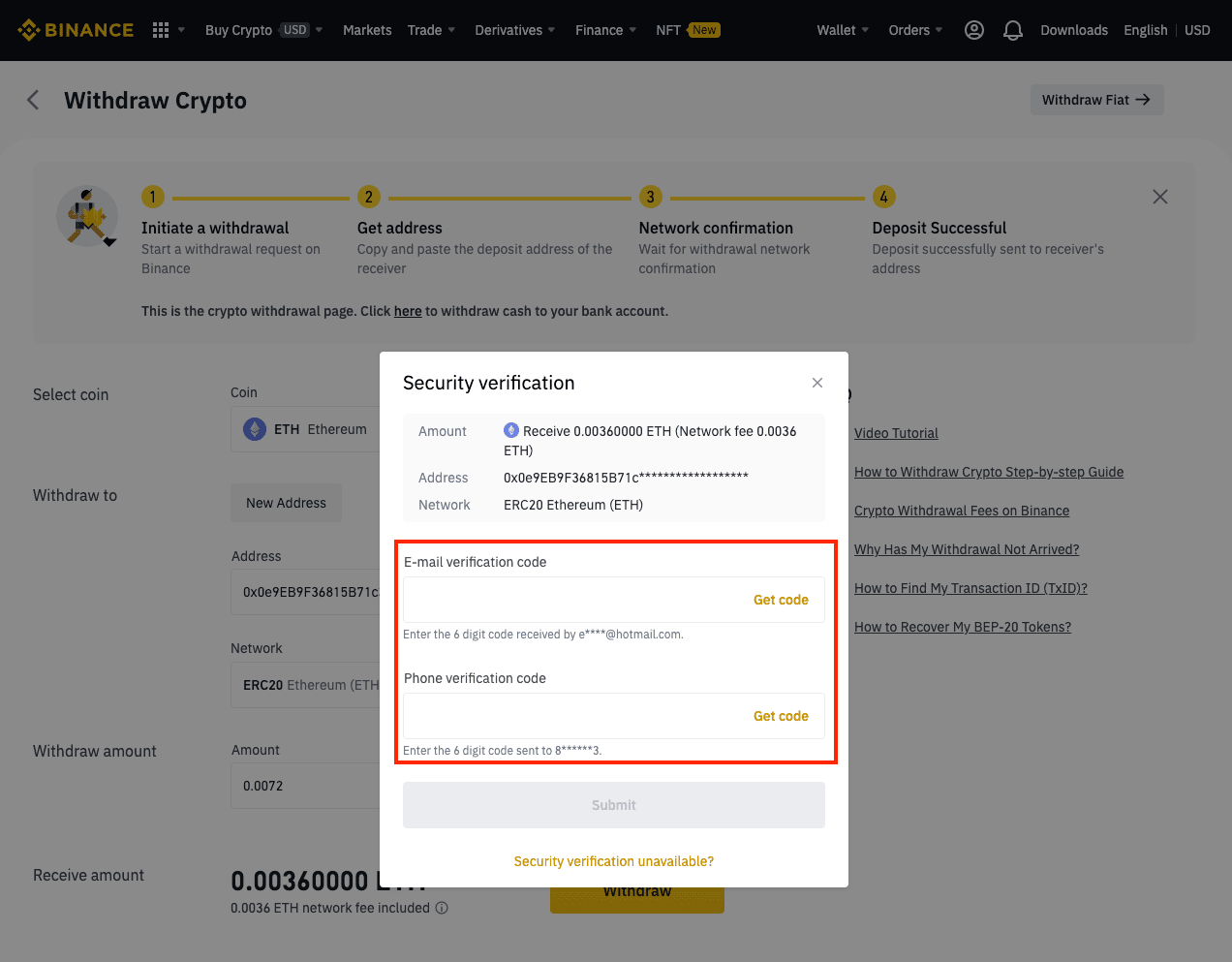Expand the Orders dropdown menu
1232x962 pixels.
point(915,30)
